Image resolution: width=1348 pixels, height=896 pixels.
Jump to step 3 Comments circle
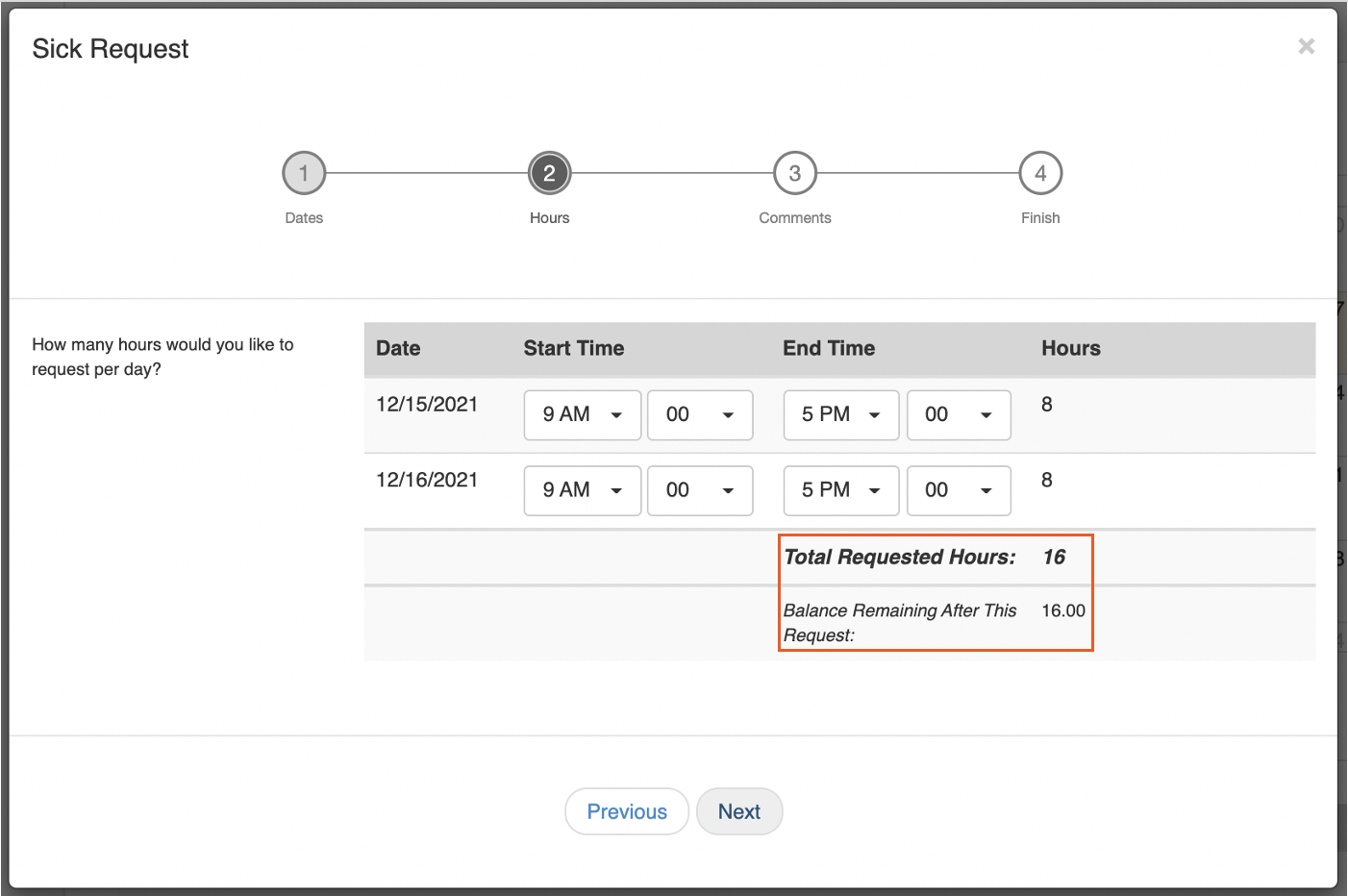794,174
